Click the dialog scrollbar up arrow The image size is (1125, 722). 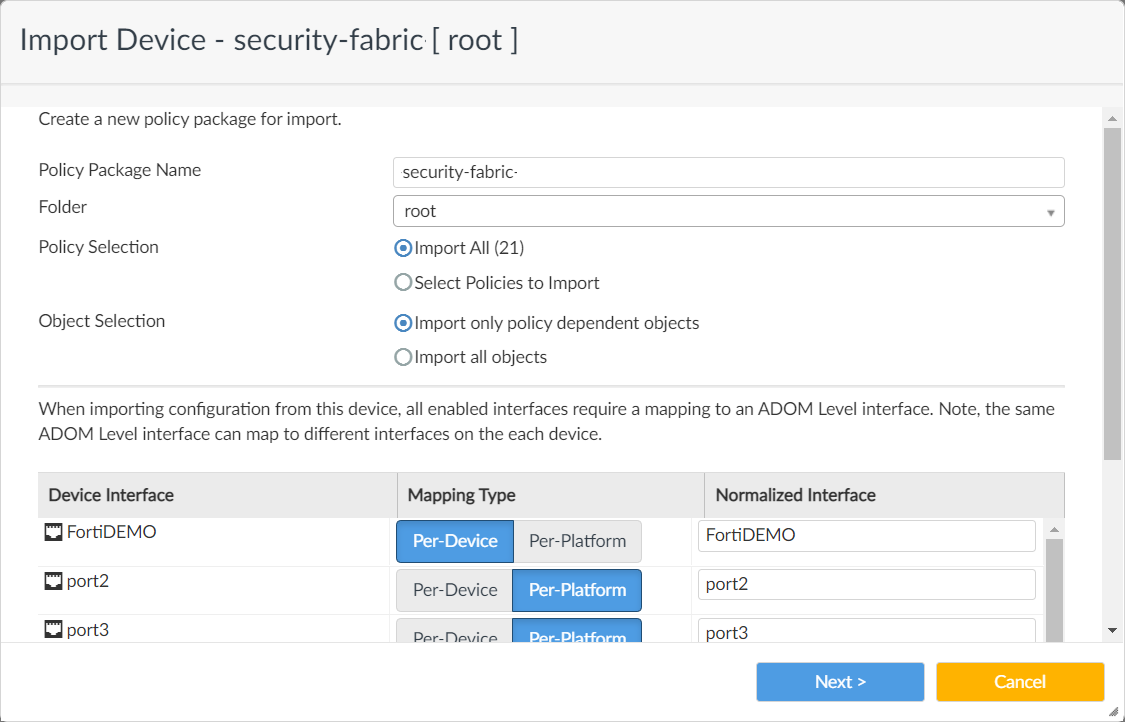[x=1112, y=118]
